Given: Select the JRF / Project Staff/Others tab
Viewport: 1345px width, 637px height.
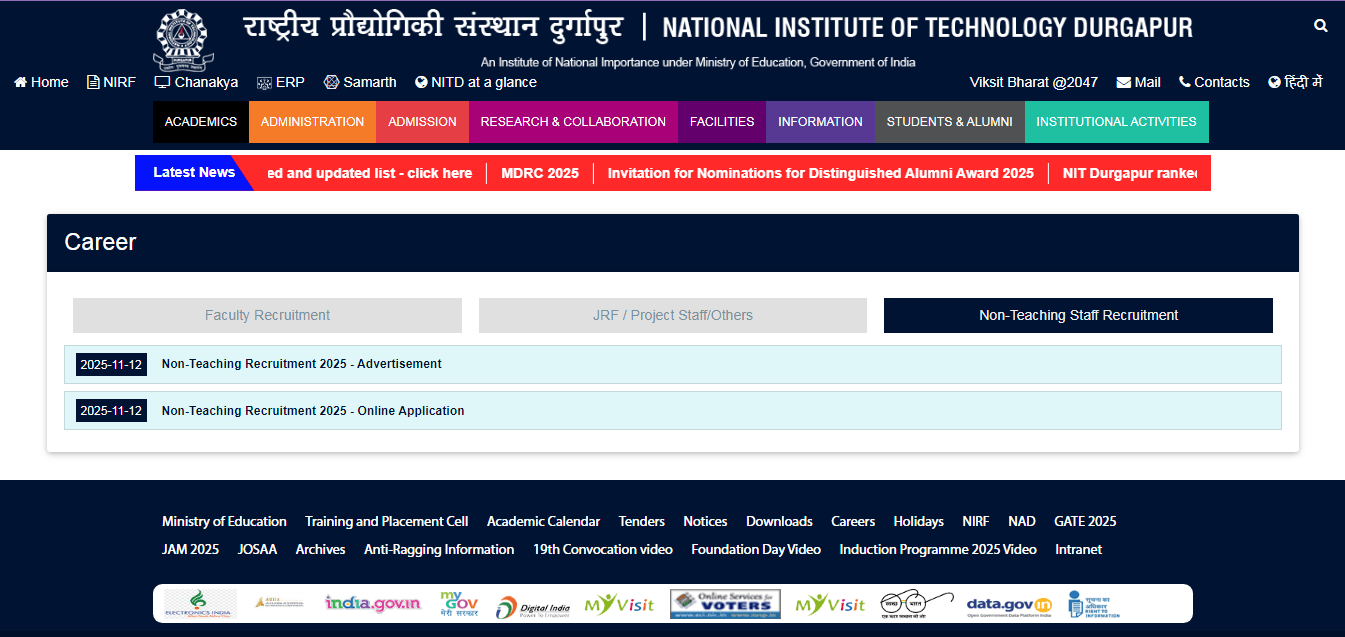Looking at the screenshot, I should (672, 315).
